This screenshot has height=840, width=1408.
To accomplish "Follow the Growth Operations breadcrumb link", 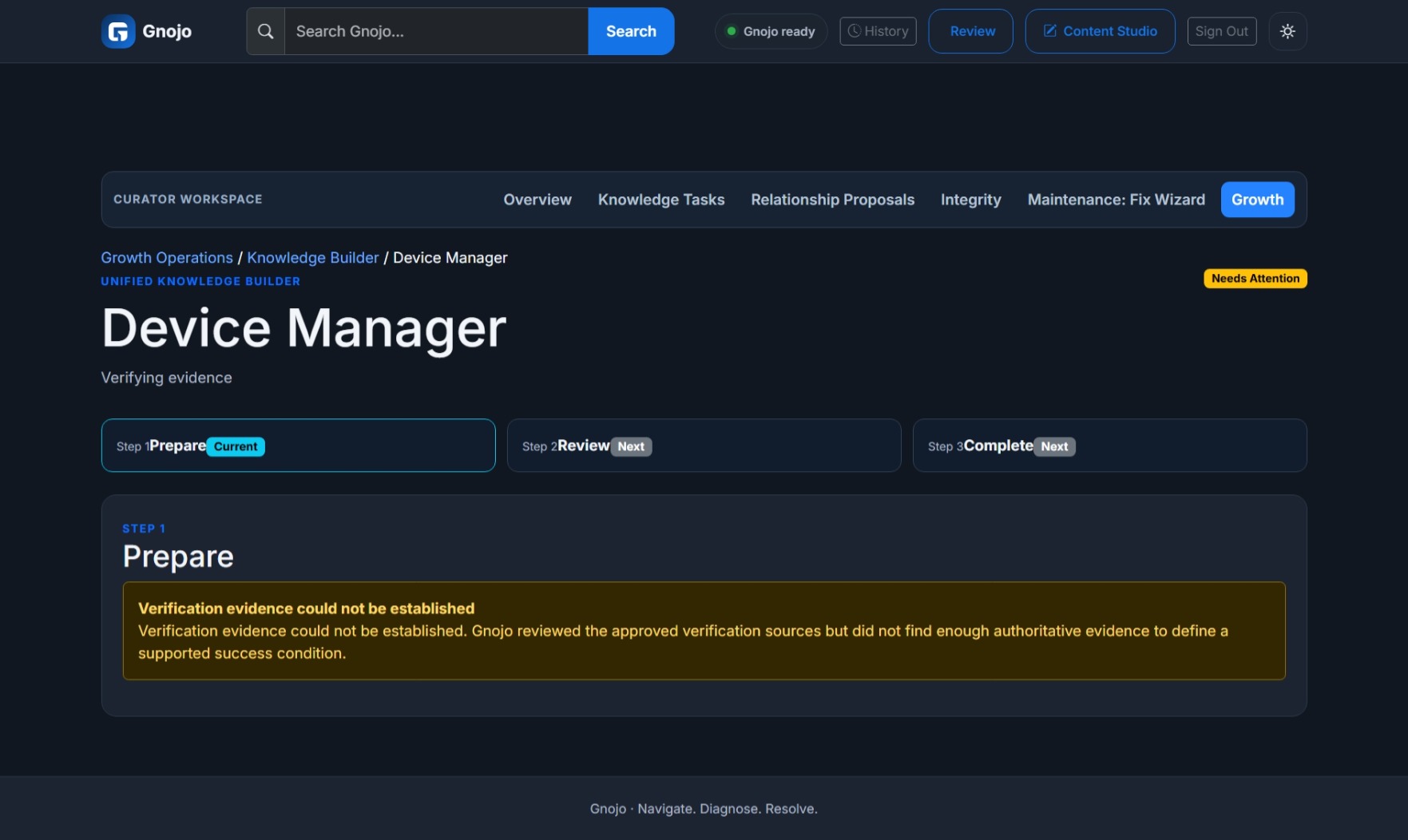I will (x=167, y=258).
